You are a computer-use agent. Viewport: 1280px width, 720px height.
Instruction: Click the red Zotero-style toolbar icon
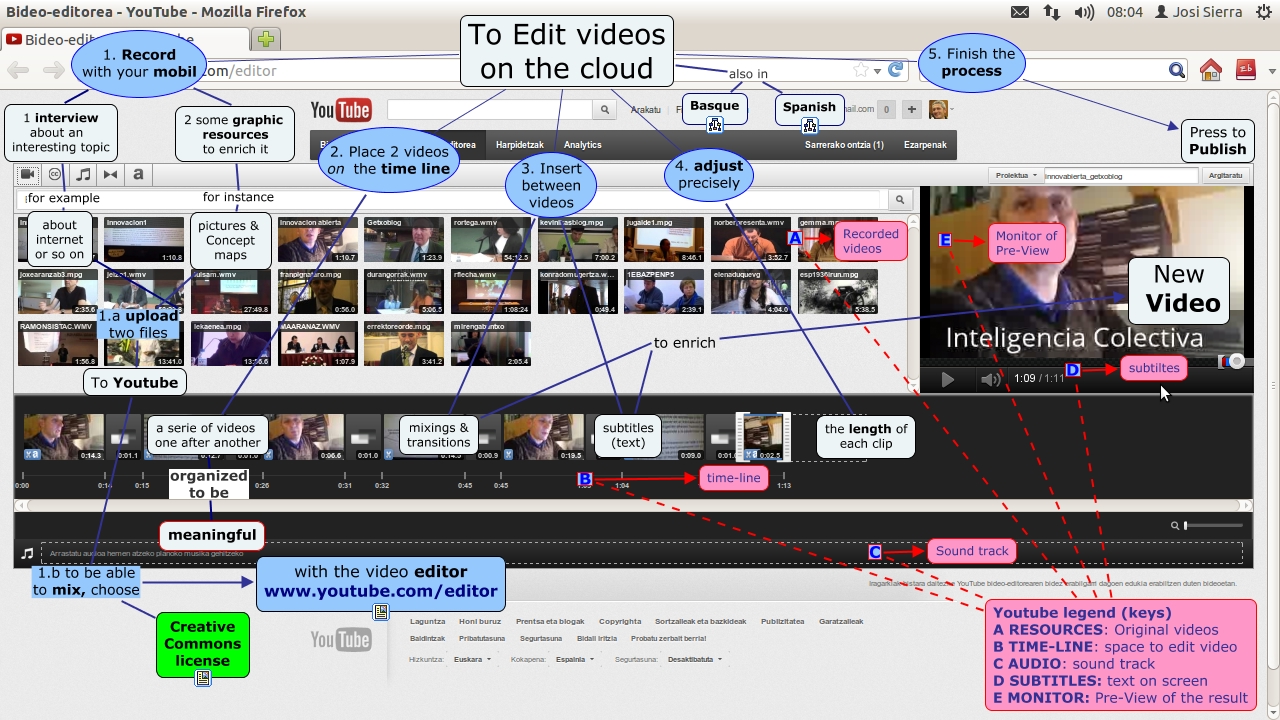pos(1245,70)
